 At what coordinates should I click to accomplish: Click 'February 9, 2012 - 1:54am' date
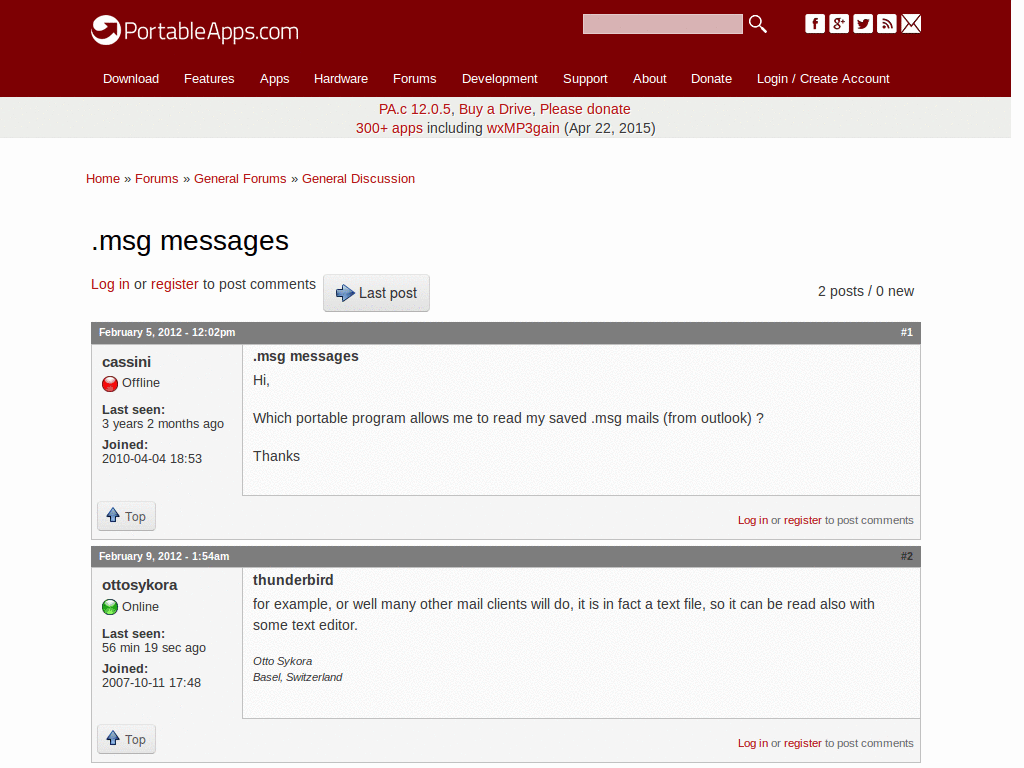(164, 556)
